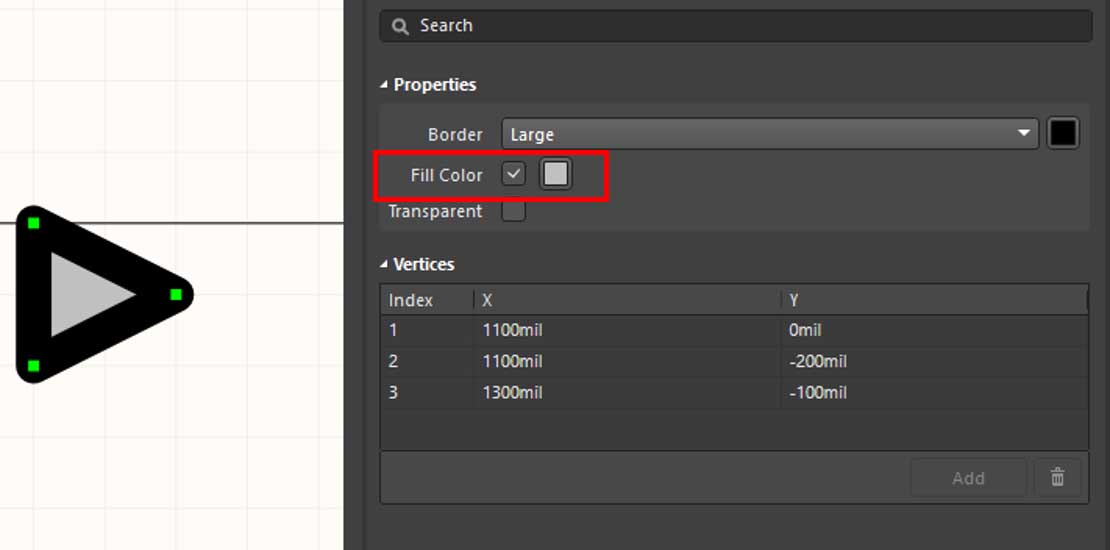Image resolution: width=1110 pixels, height=550 pixels.
Task: Click inside the Search field
Action: point(740,26)
